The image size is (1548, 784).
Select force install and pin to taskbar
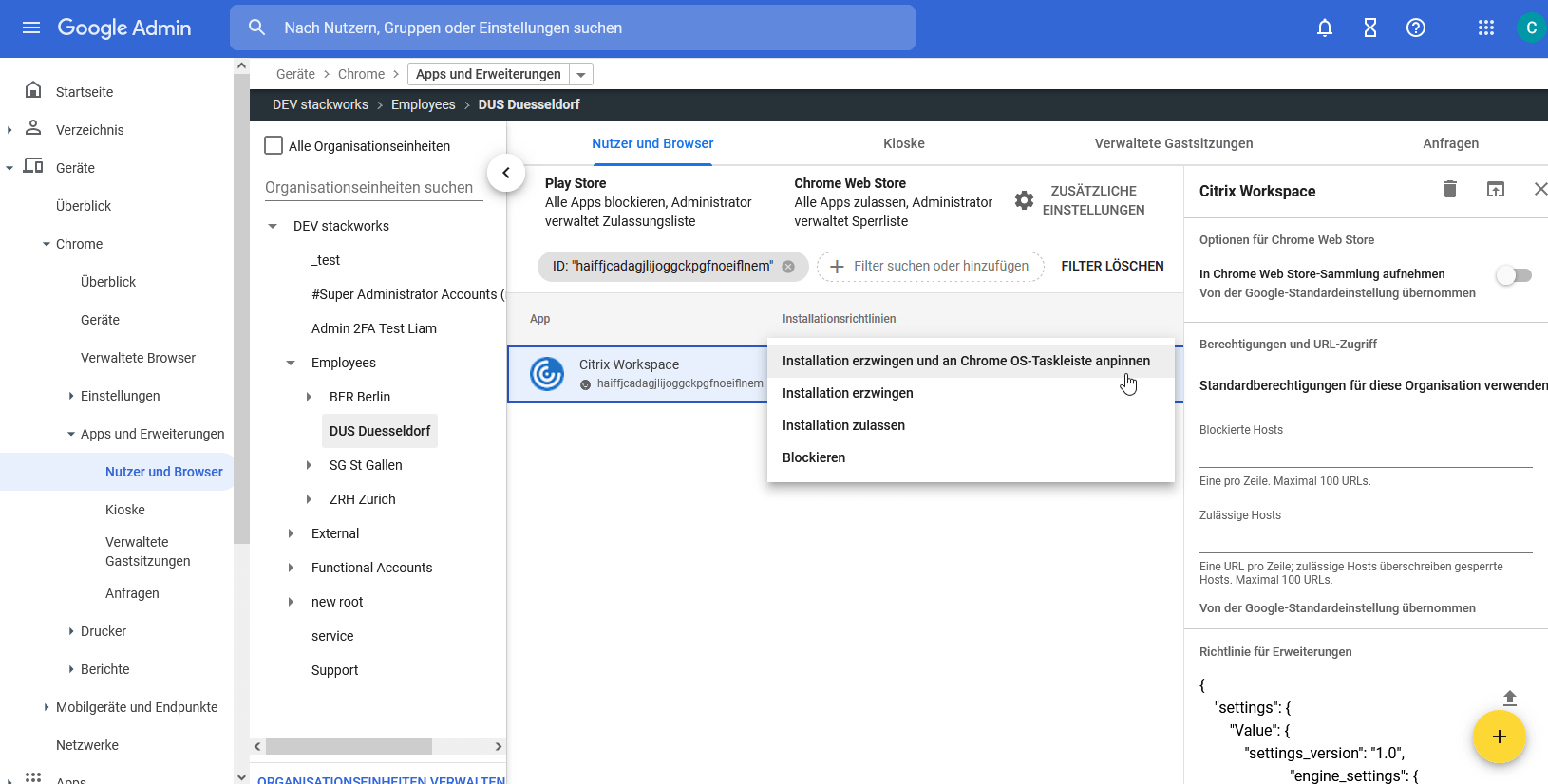tap(971, 361)
